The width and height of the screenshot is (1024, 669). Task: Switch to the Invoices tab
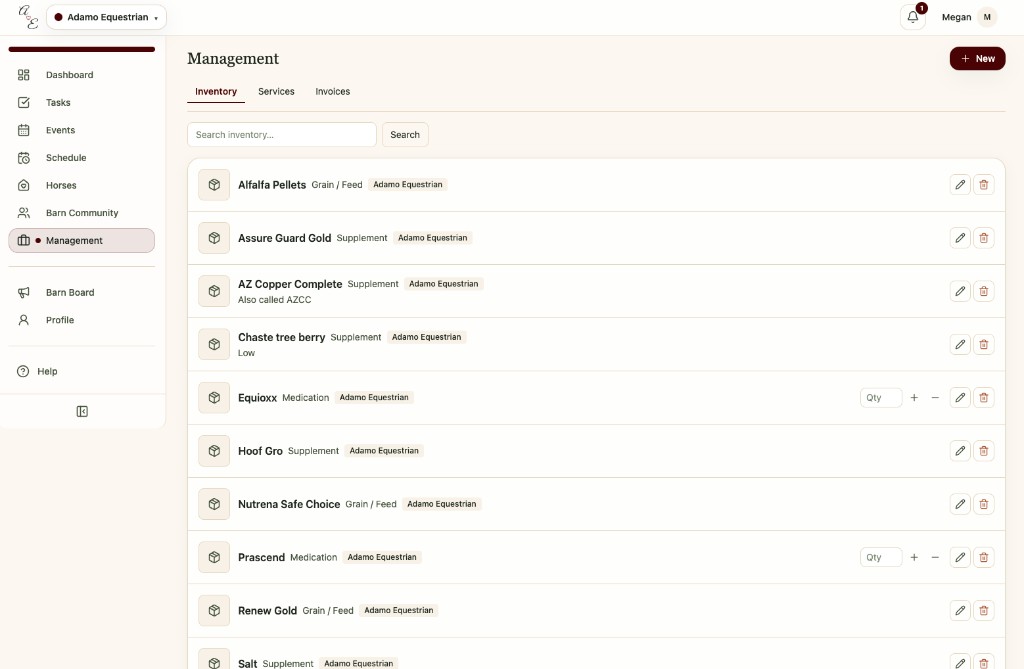pos(332,91)
